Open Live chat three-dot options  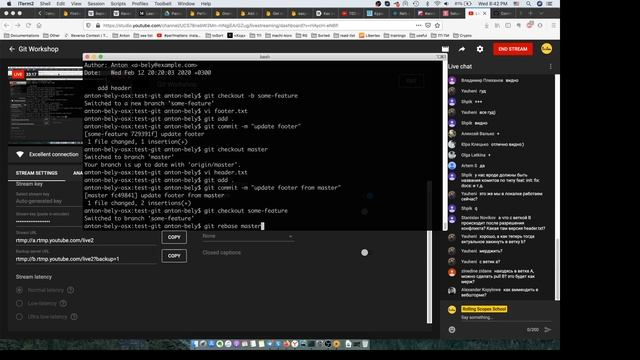550,67
